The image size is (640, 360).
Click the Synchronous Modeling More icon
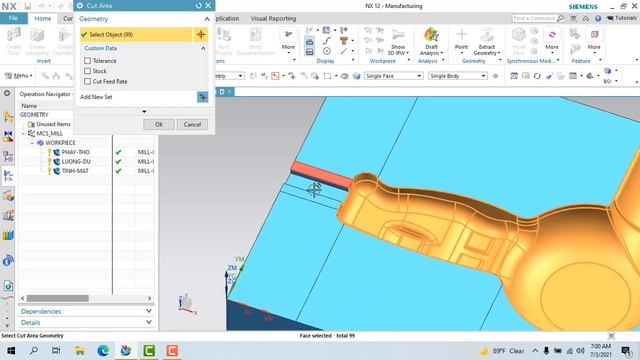[552, 36]
